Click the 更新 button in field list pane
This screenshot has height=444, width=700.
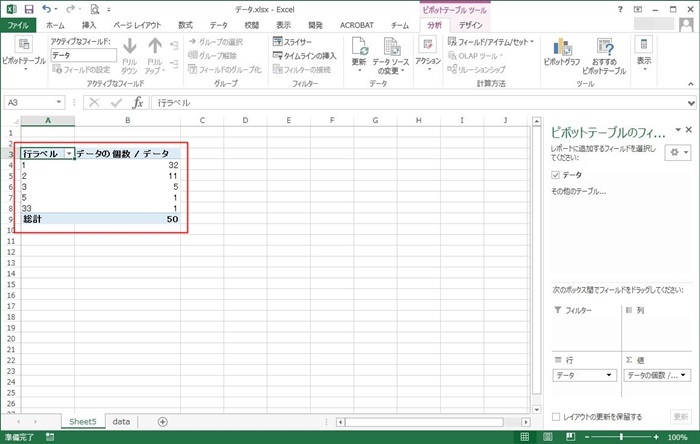click(x=681, y=417)
